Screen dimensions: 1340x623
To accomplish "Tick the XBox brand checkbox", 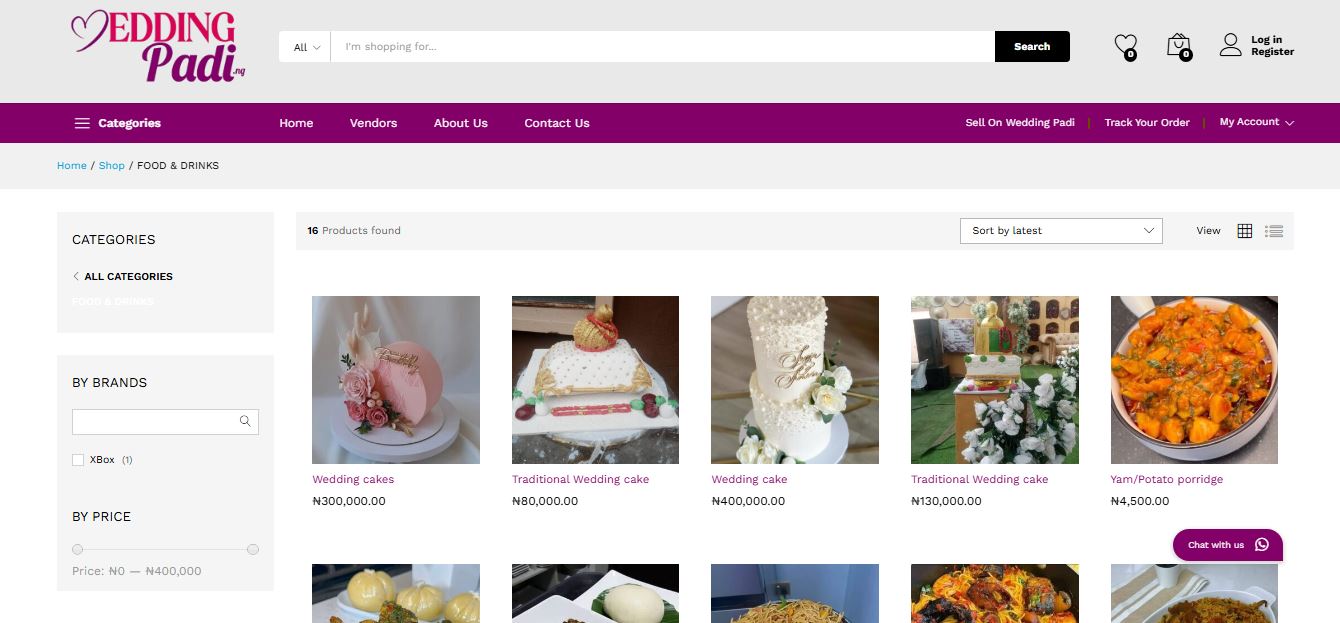I will click(x=78, y=460).
